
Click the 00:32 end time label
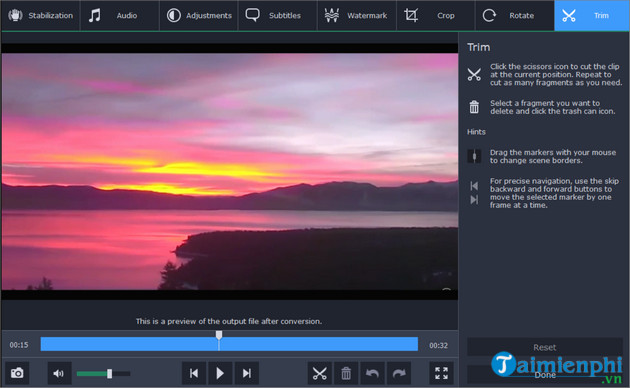(438, 345)
